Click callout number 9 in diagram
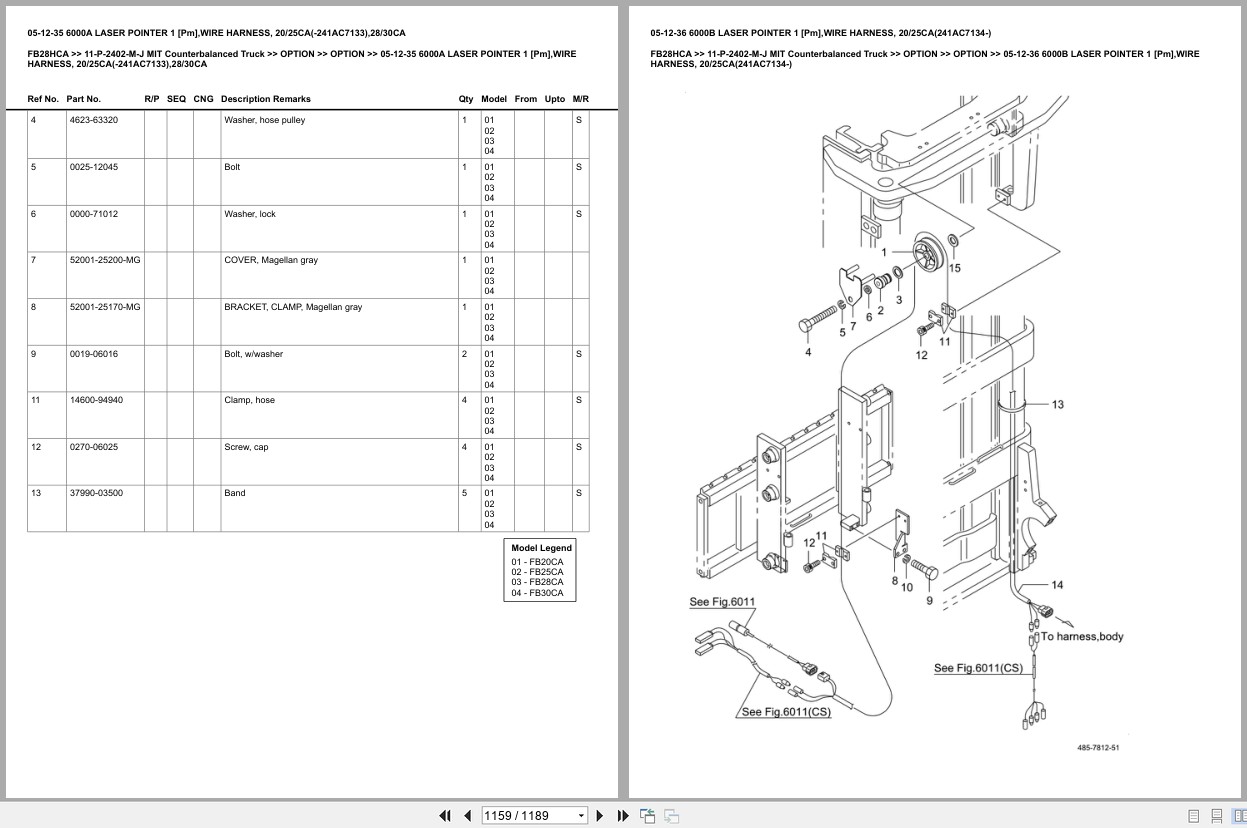Image resolution: width=1247 pixels, height=828 pixels. [929, 601]
